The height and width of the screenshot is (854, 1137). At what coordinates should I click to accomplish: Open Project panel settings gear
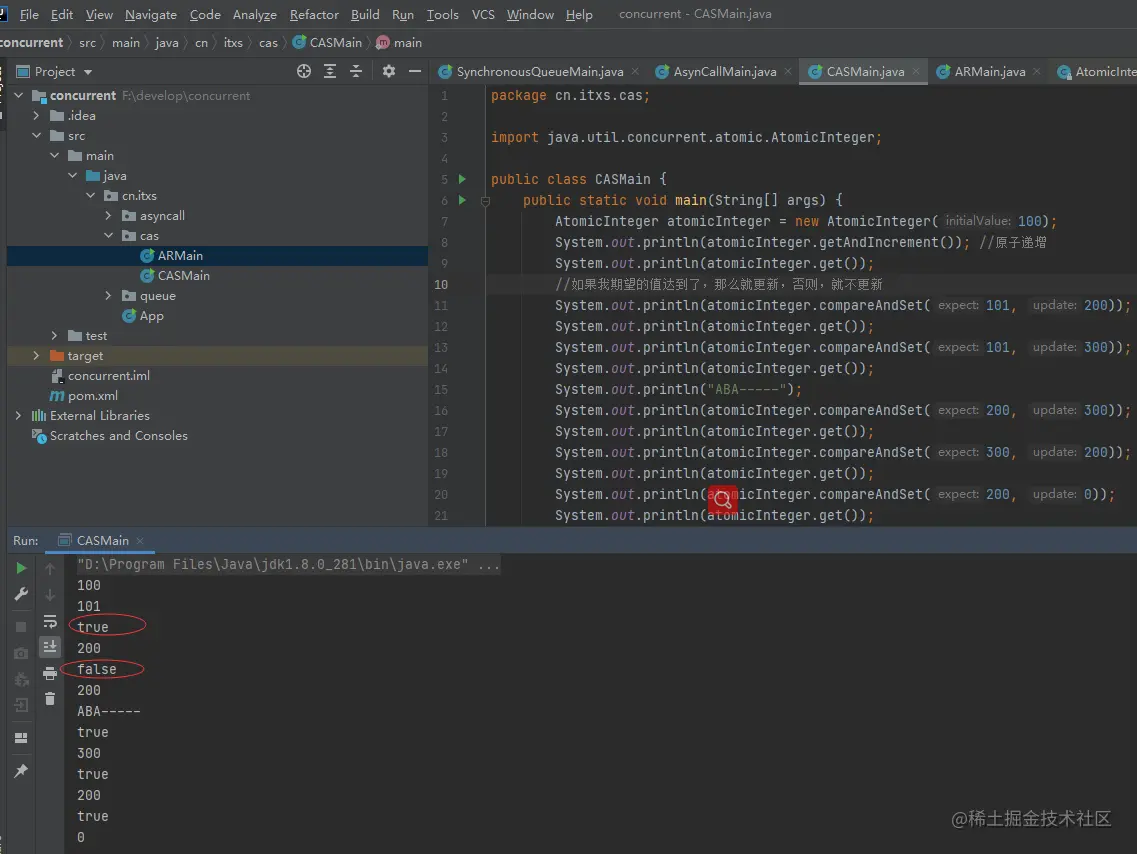pyautogui.click(x=389, y=71)
